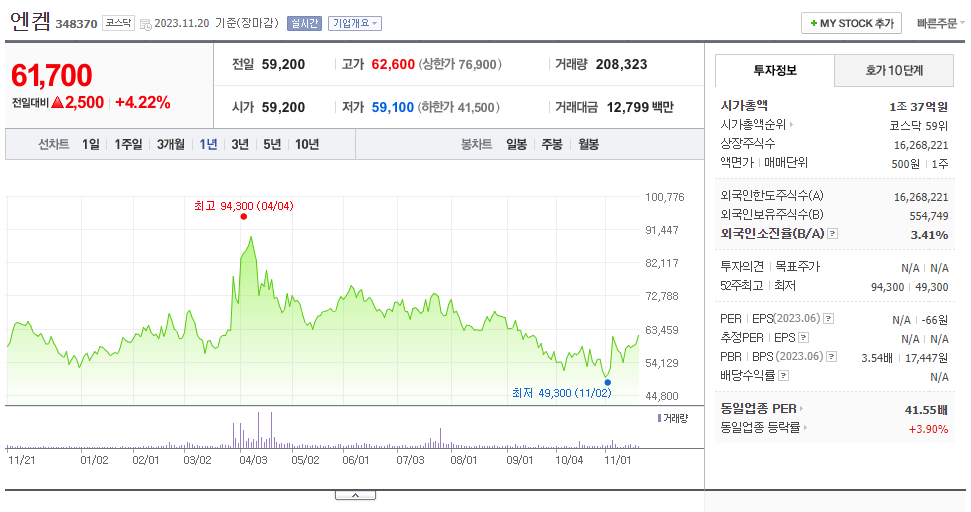
Task: Select the 3년 line chart range
Action: (240, 144)
